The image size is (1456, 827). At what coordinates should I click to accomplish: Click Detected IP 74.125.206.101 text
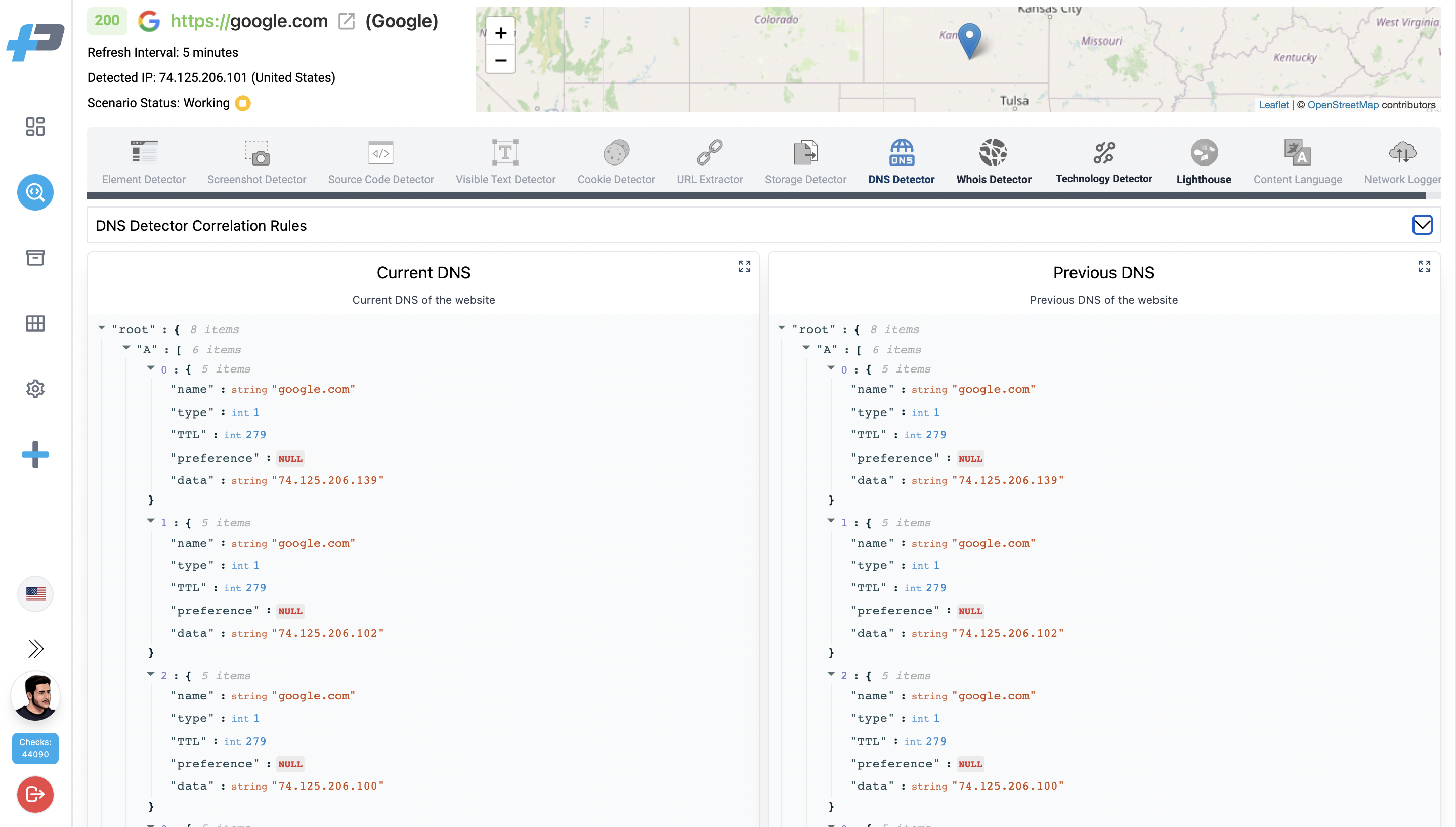click(x=211, y=77)
